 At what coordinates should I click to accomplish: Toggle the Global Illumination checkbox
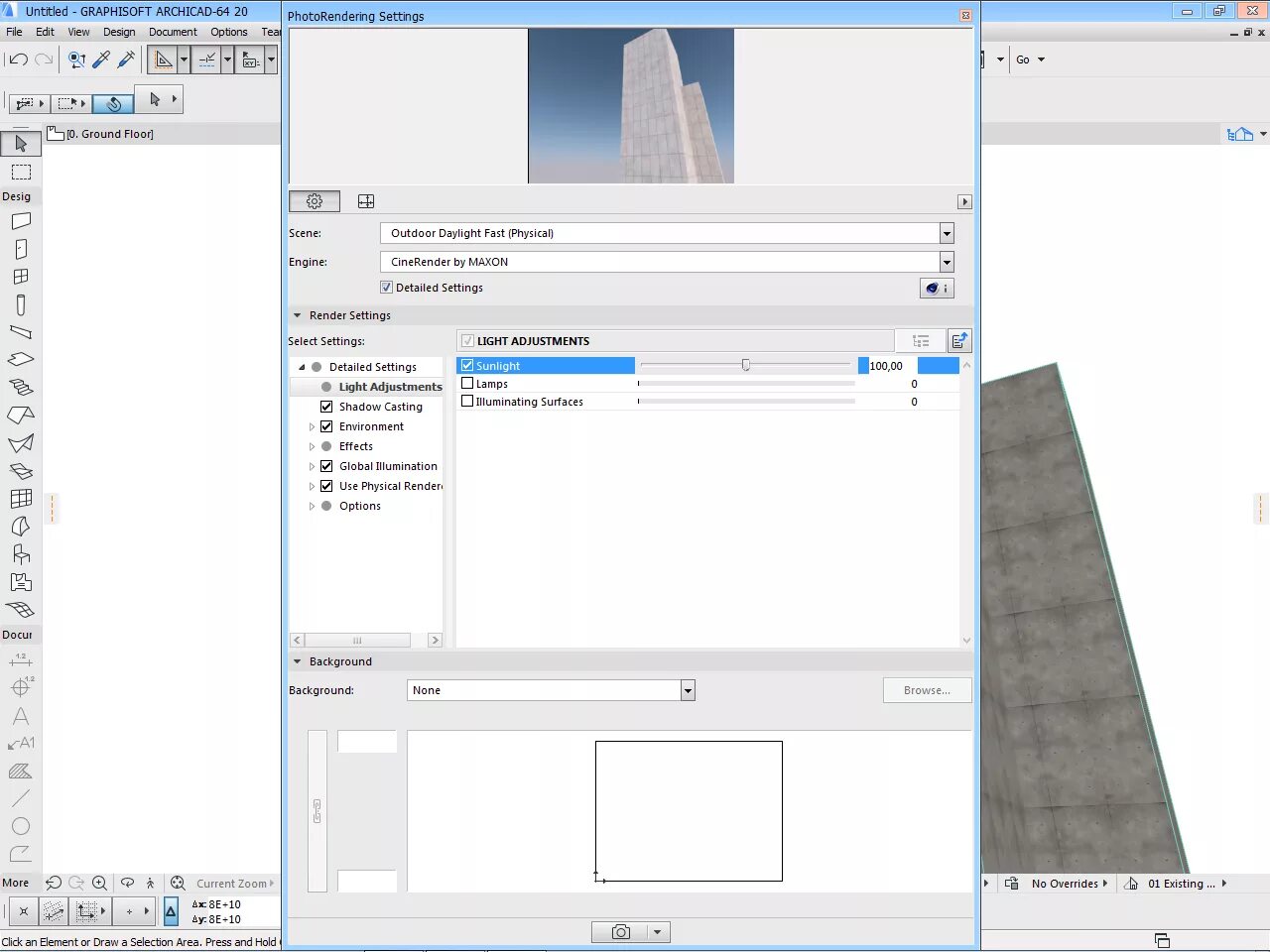coord(326,466)
